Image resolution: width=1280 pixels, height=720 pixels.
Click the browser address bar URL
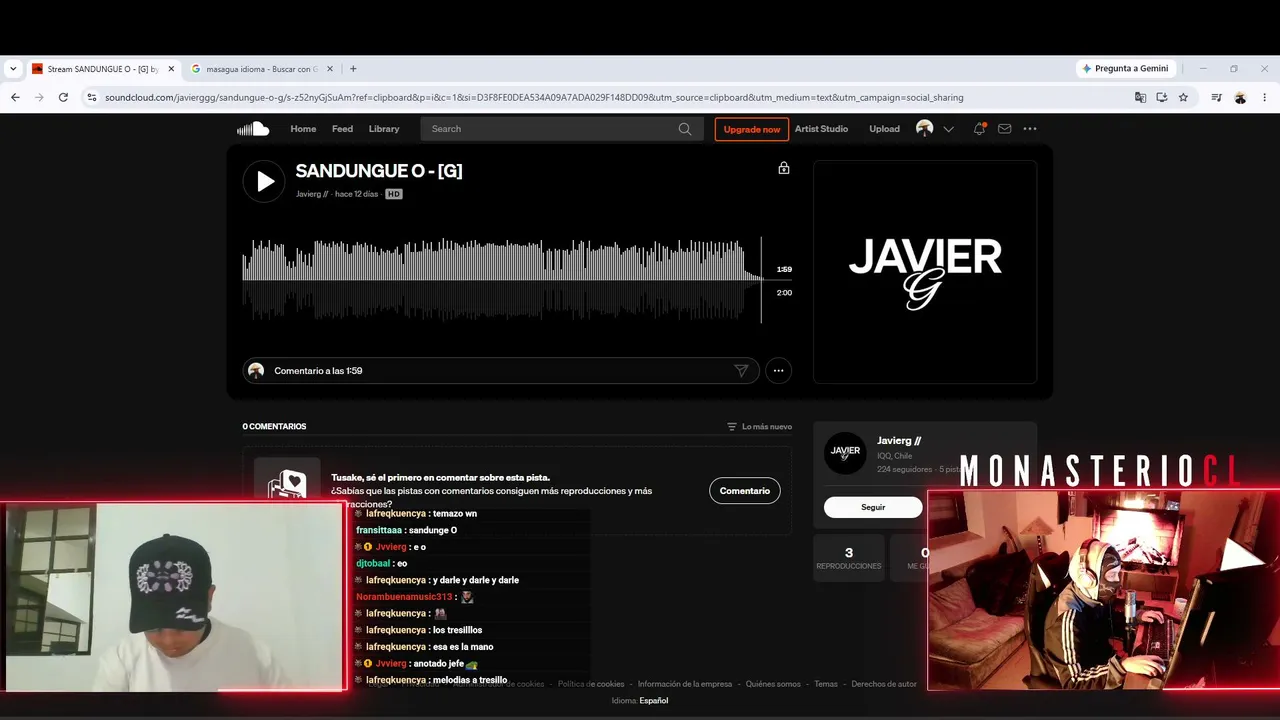point(534,98)
